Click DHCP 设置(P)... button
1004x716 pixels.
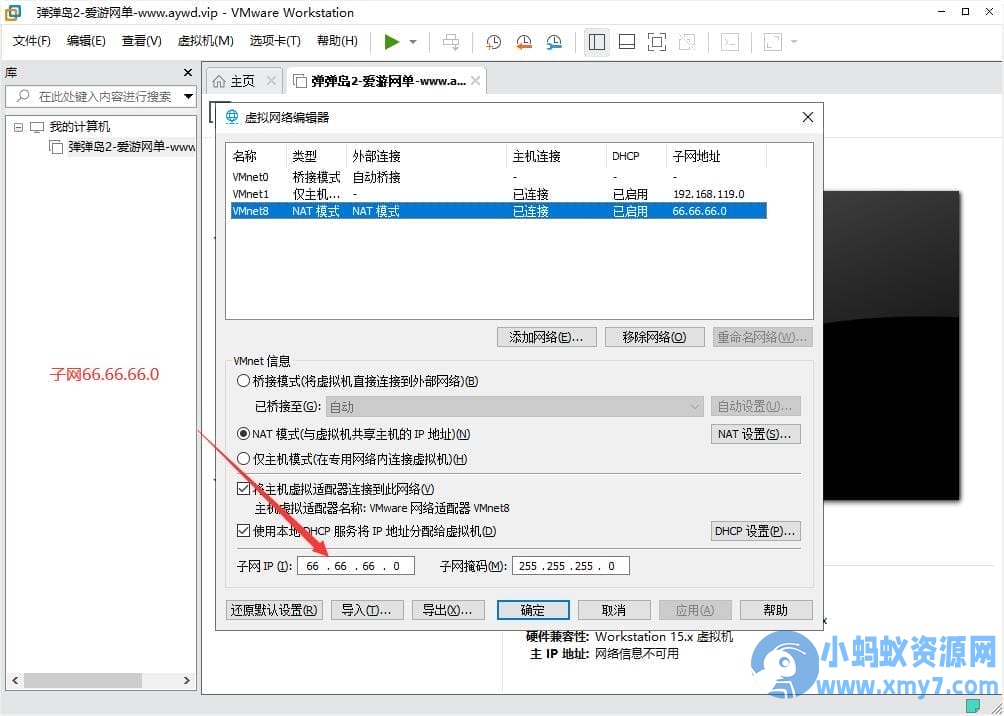tap(756, 531)
